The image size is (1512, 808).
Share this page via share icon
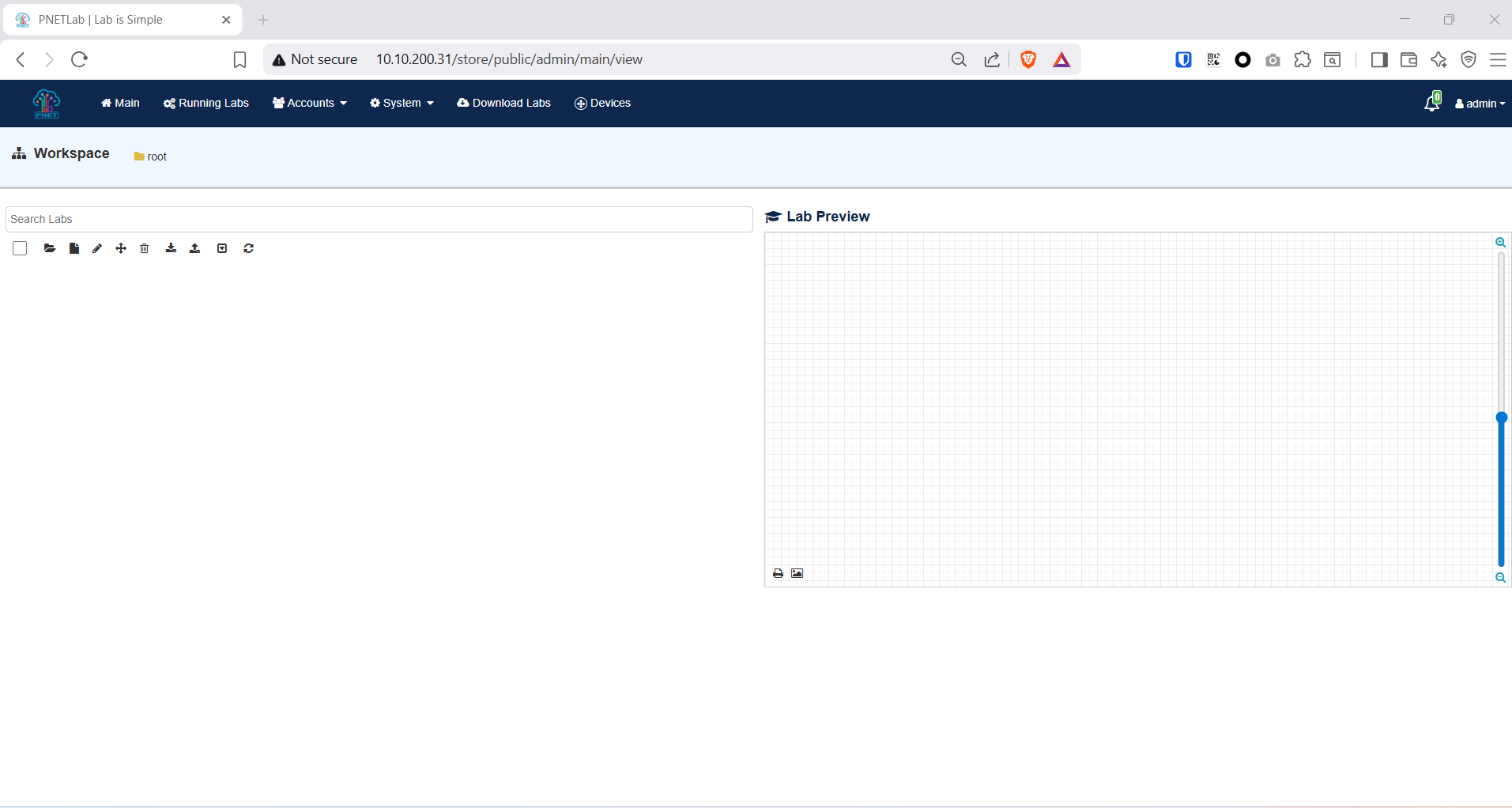click(992, 59)
